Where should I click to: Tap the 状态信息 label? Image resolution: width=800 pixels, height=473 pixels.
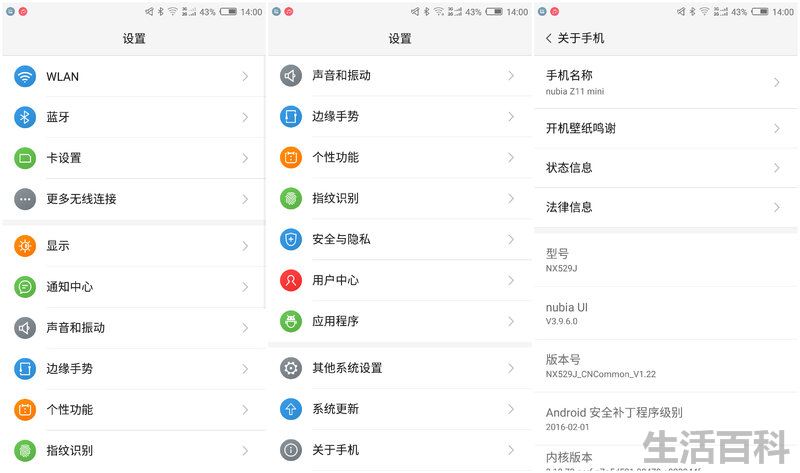569,168
